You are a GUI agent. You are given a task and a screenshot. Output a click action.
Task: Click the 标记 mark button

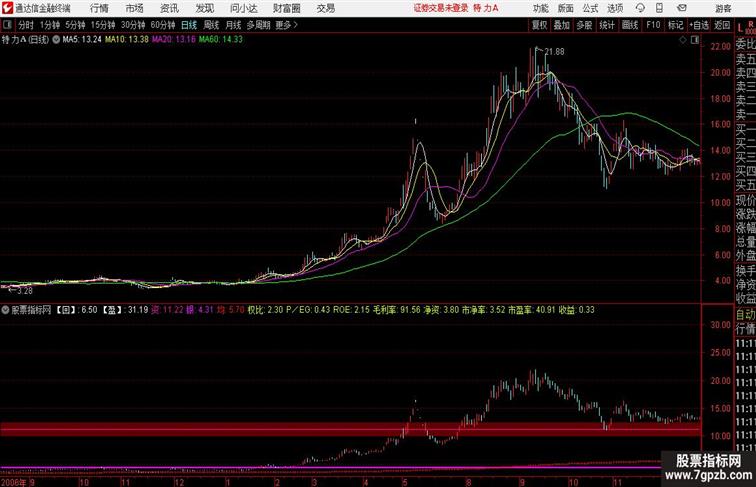pos(675,25)
